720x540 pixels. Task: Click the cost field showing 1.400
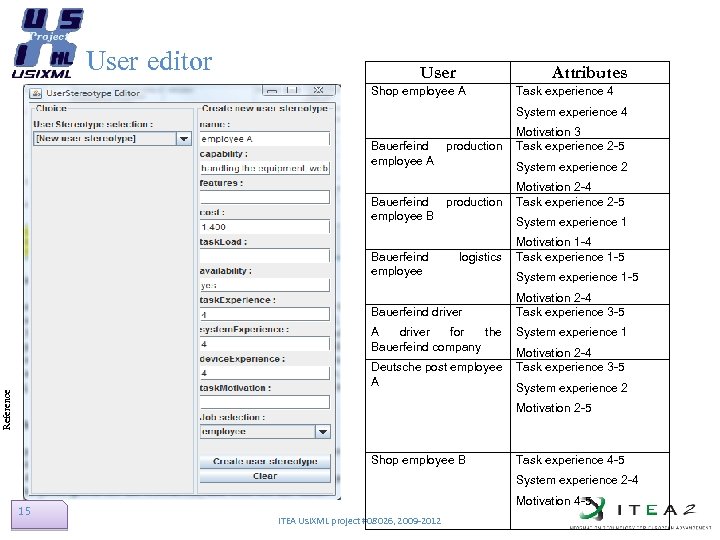point(264,227)
